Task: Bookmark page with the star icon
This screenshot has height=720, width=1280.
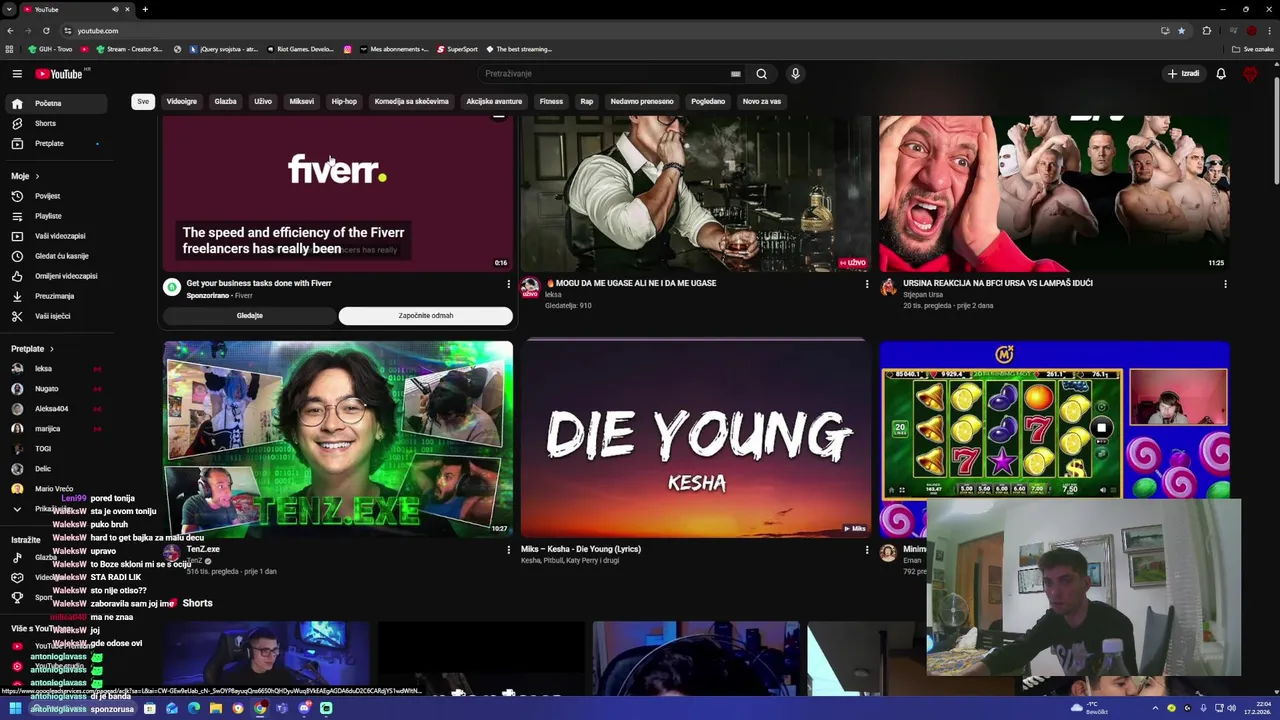Action: point(1181,31)
